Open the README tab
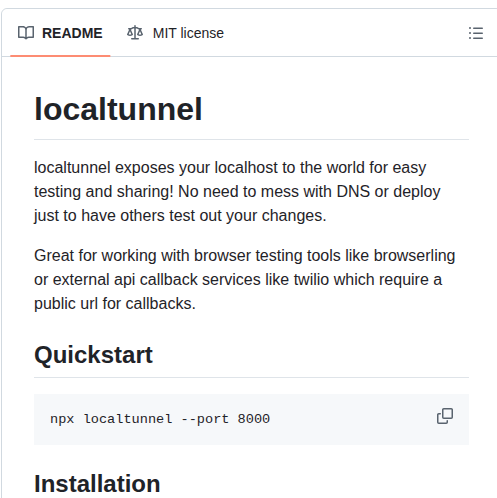Screen dimensions: 497x498 [60, 33]
